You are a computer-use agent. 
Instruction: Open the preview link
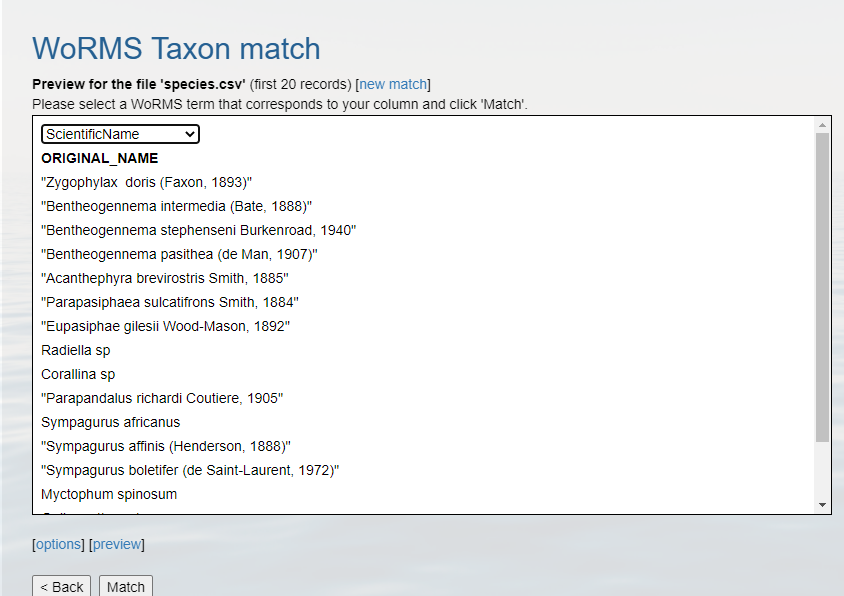[x=117, y=544]
